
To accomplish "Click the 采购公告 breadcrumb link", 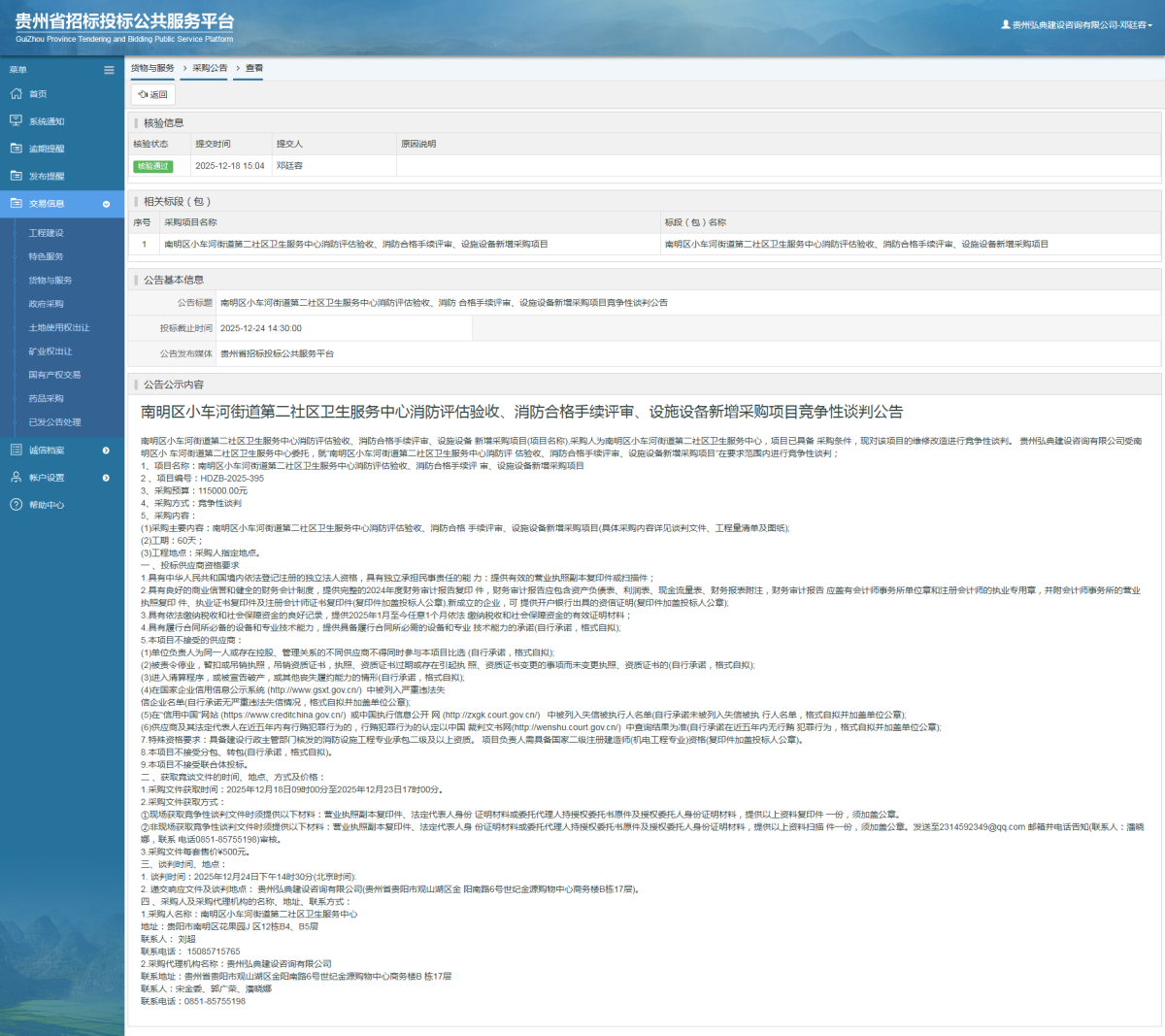I will [x=210, y=68].
